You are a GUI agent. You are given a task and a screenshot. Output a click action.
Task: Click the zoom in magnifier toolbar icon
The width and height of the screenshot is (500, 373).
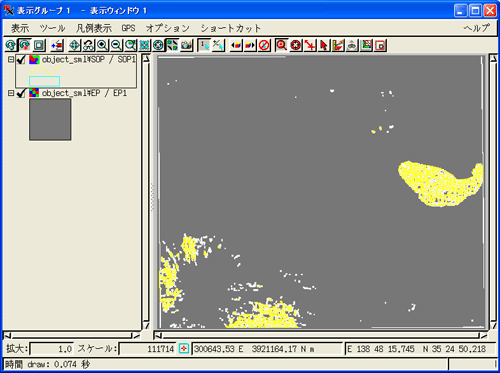tap(102, 45)
